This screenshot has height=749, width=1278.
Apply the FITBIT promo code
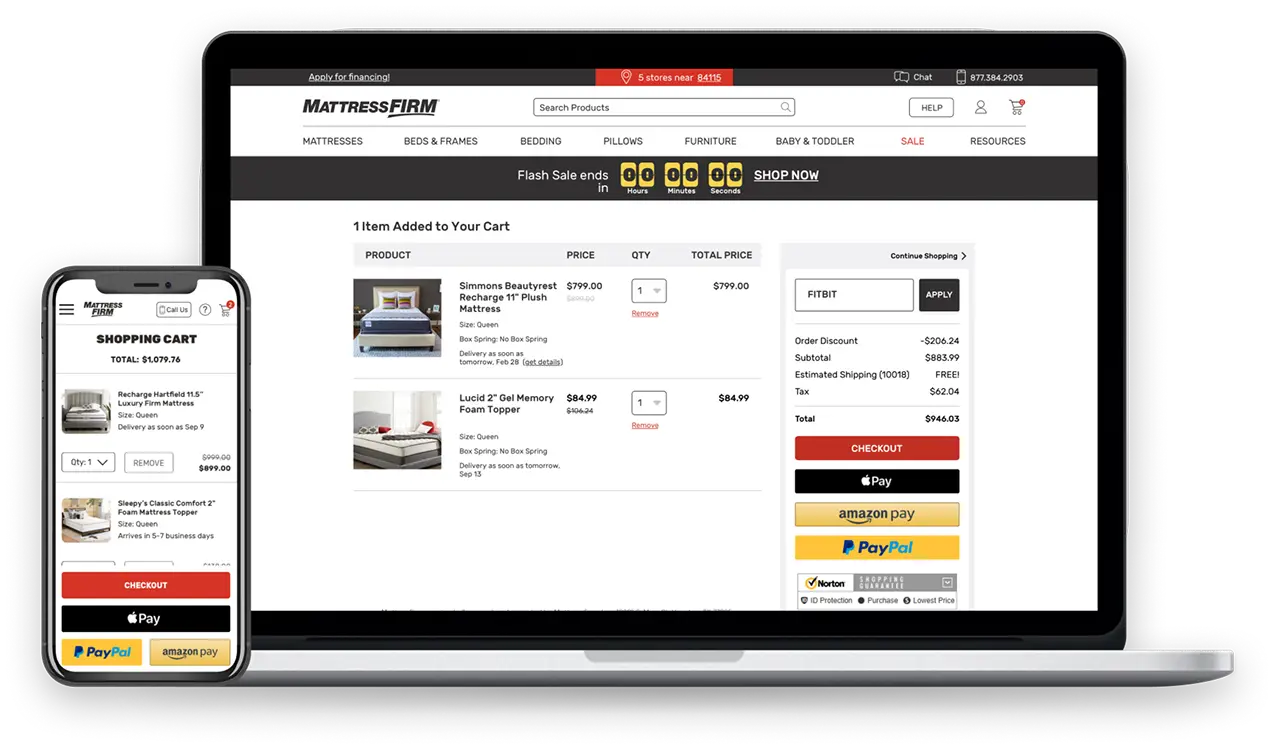938,295
